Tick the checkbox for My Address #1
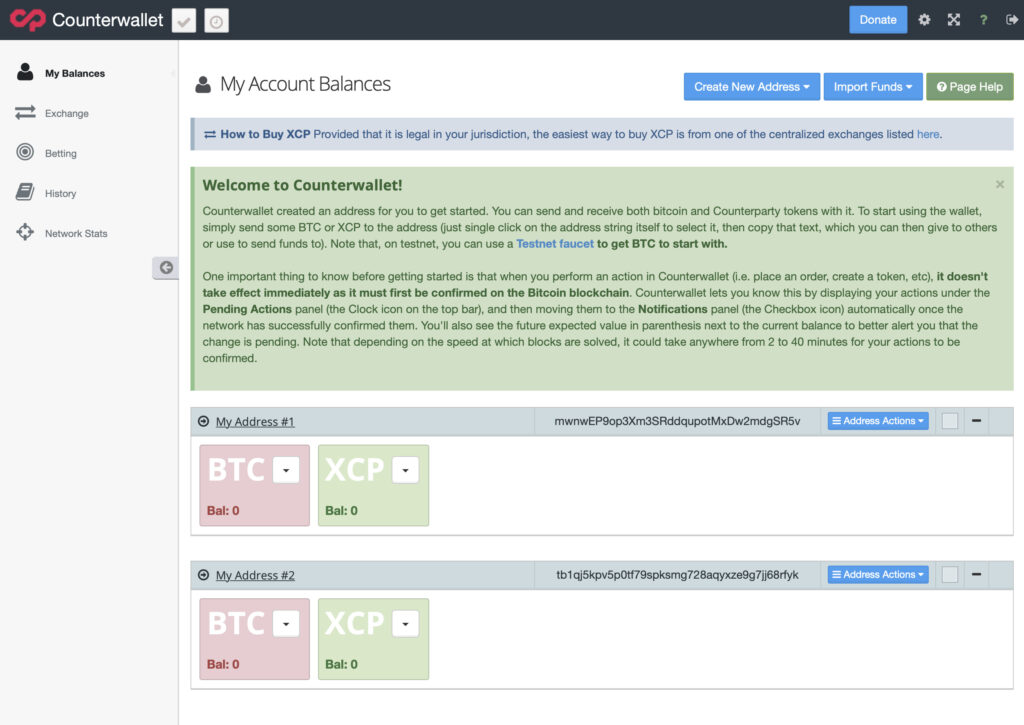Screen dimensions: 1024x725 [x=950, y=421]
